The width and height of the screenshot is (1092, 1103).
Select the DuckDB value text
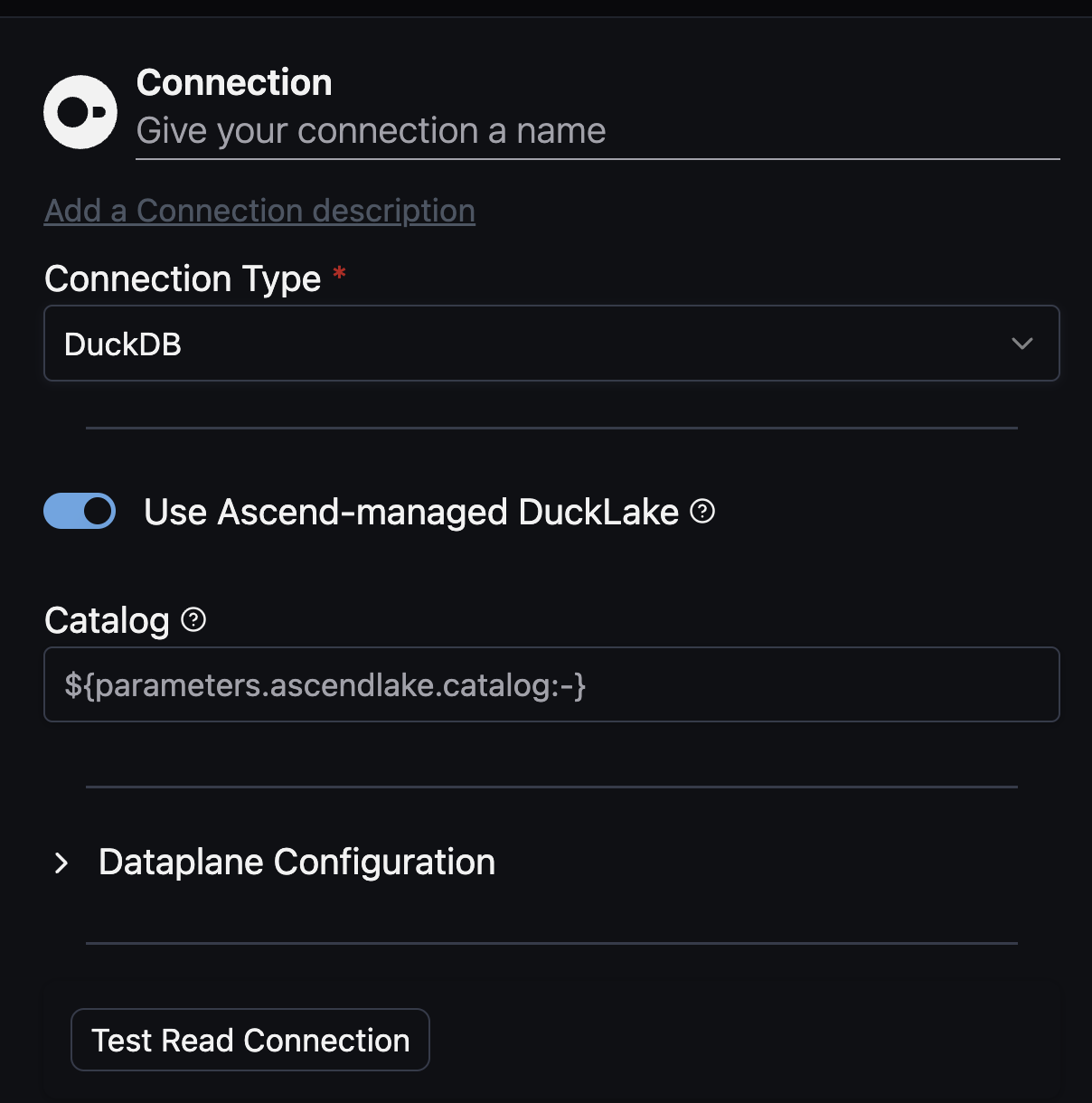[123, 344]
